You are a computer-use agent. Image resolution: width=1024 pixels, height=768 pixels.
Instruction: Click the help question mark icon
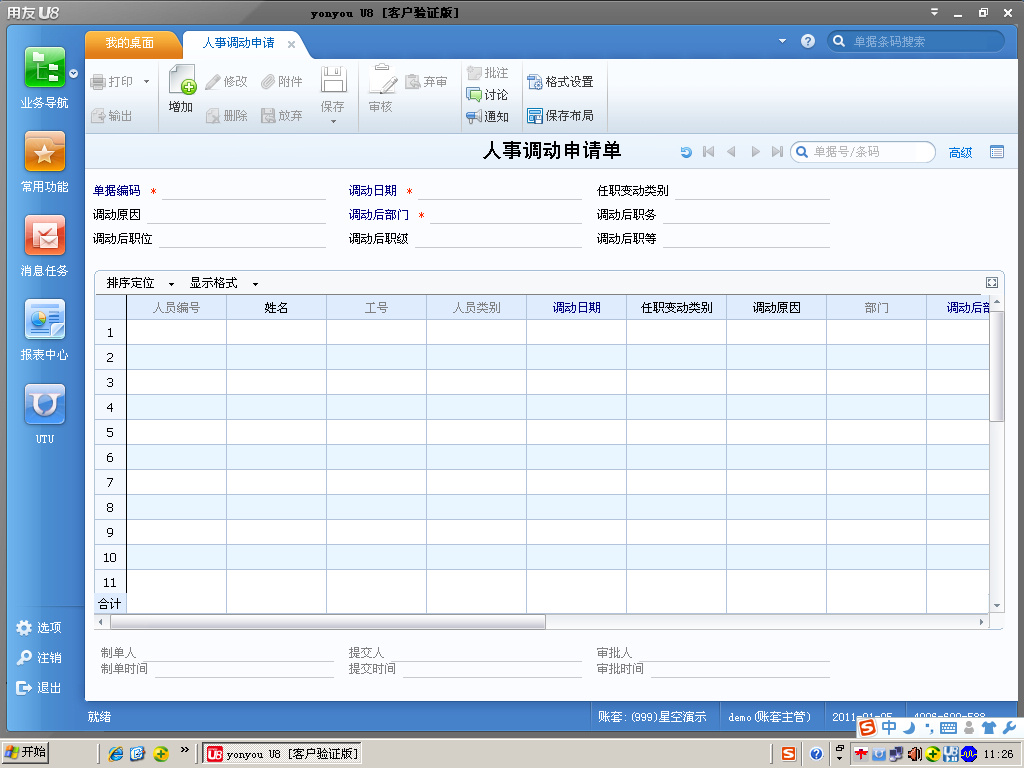pos(808,41)
